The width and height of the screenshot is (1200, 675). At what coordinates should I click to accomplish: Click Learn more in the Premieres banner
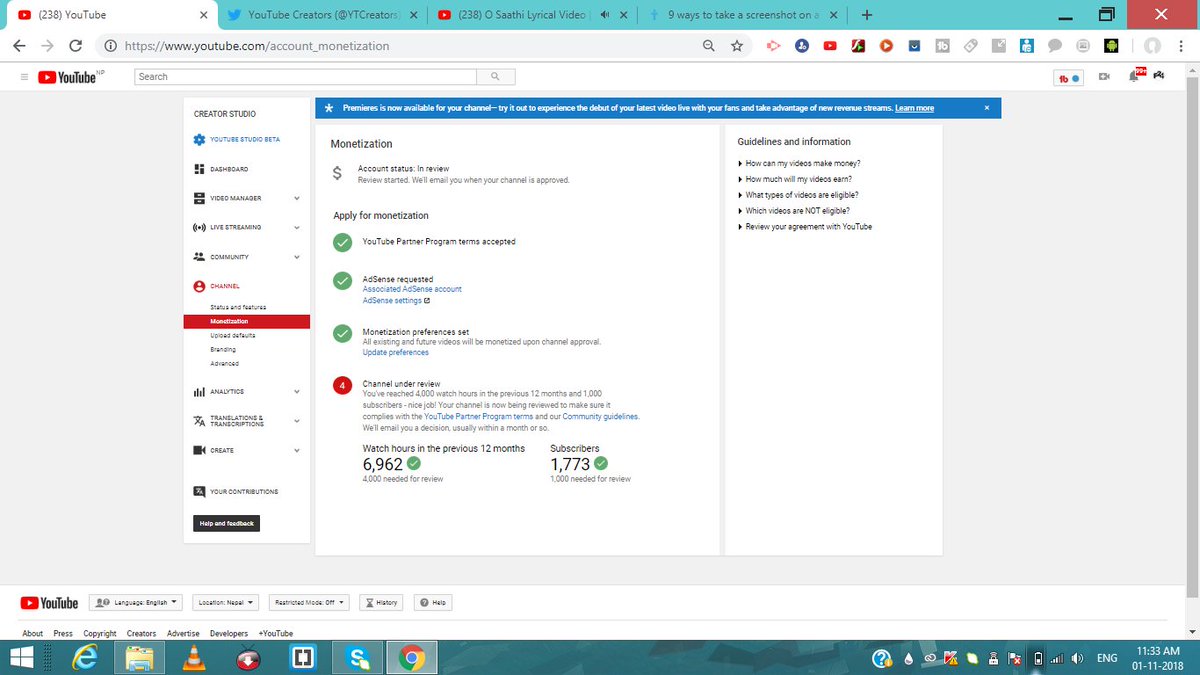pos(914,108)
